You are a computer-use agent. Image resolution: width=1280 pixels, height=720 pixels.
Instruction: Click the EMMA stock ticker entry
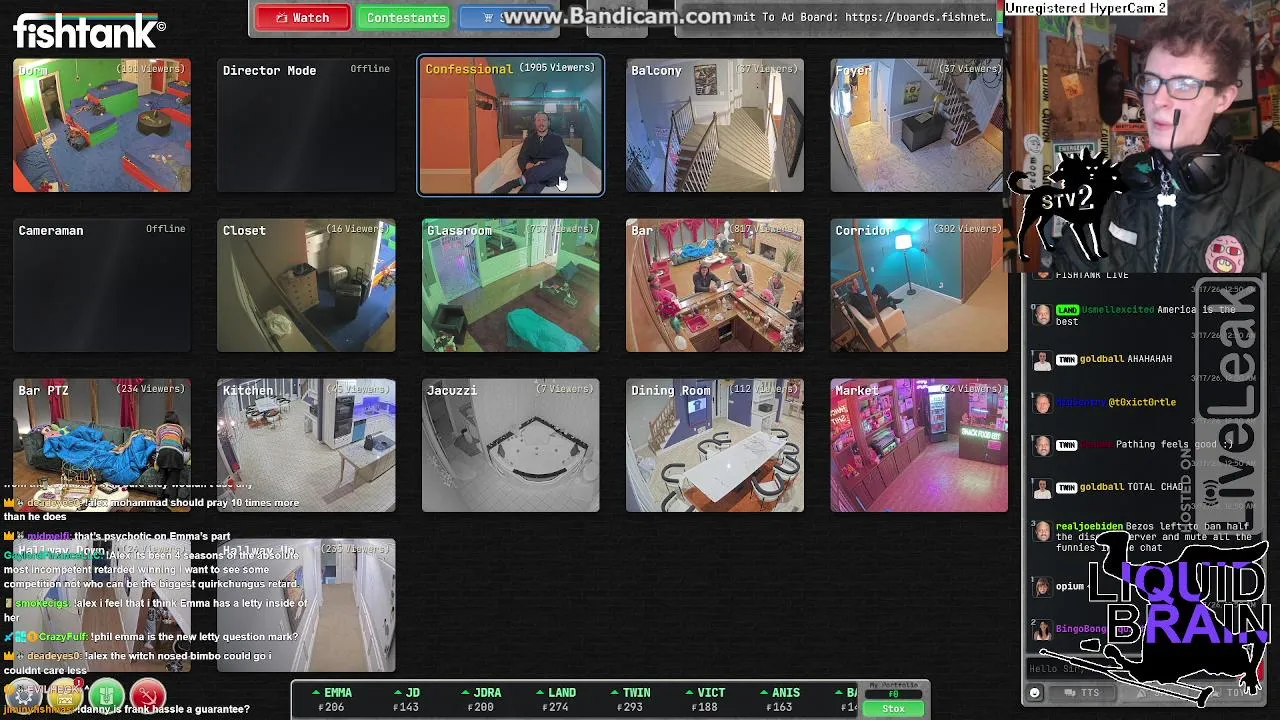(x=331, y=699)
